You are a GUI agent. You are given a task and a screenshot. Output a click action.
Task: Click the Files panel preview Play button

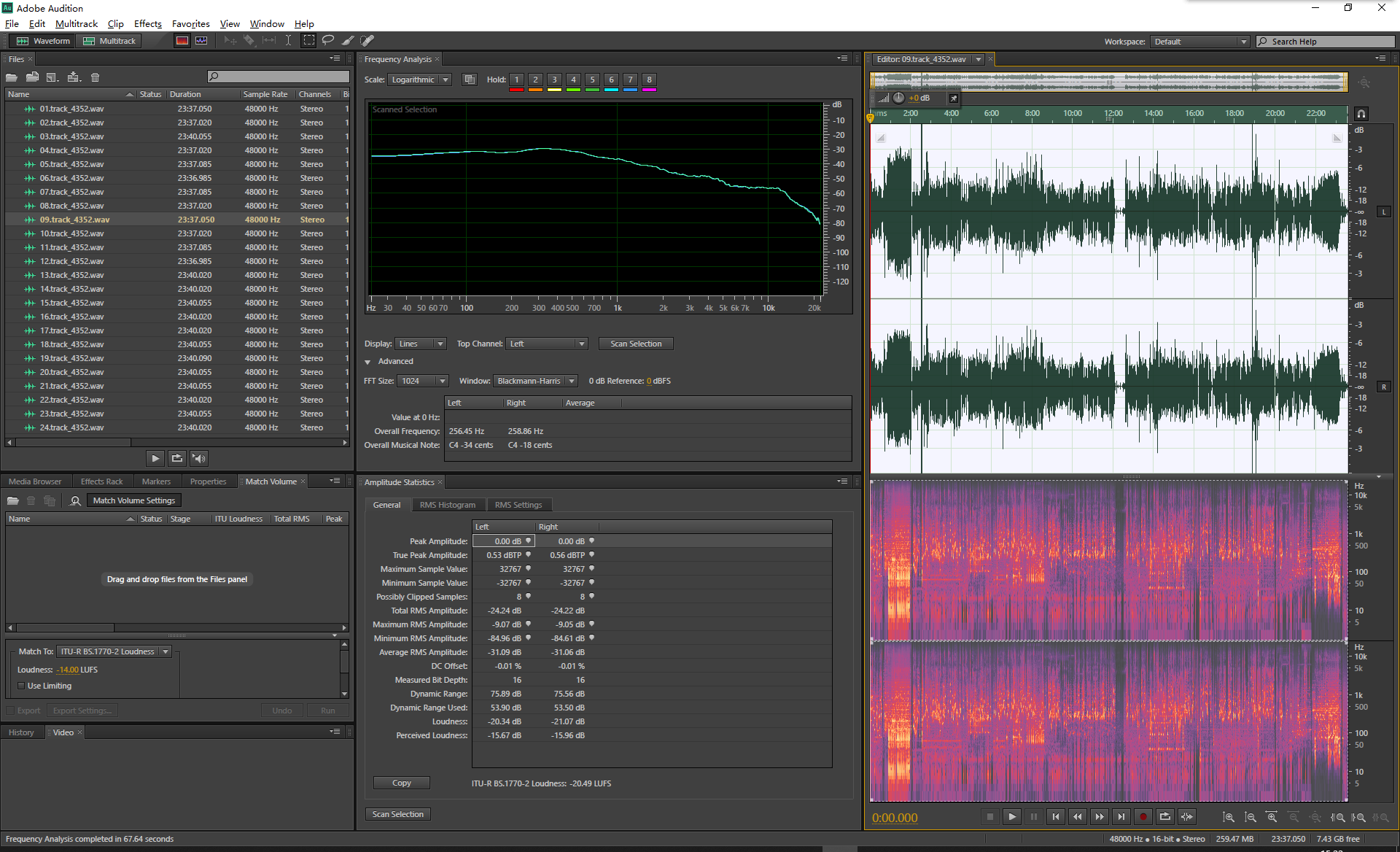(155, 458)
